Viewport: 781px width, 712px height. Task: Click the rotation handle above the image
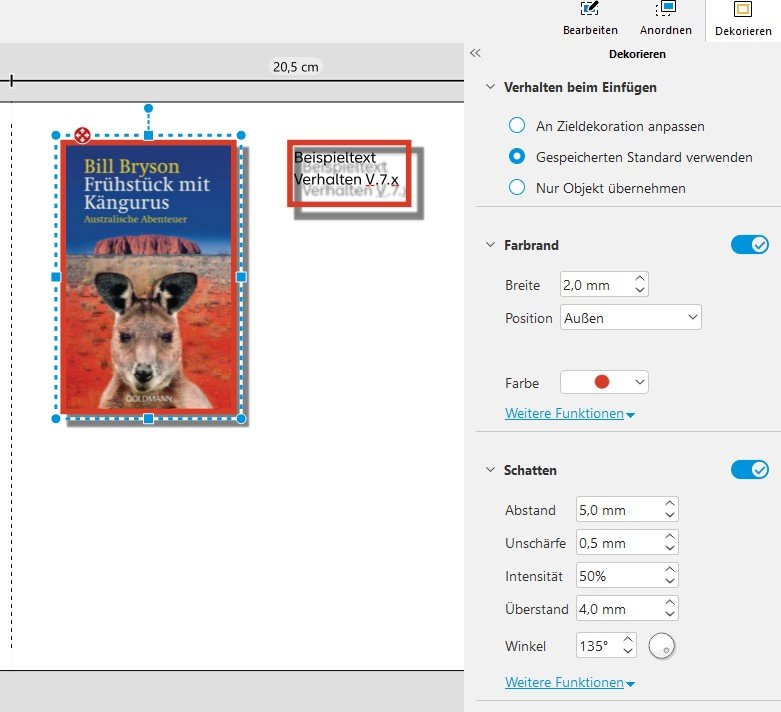click(148, 107)
